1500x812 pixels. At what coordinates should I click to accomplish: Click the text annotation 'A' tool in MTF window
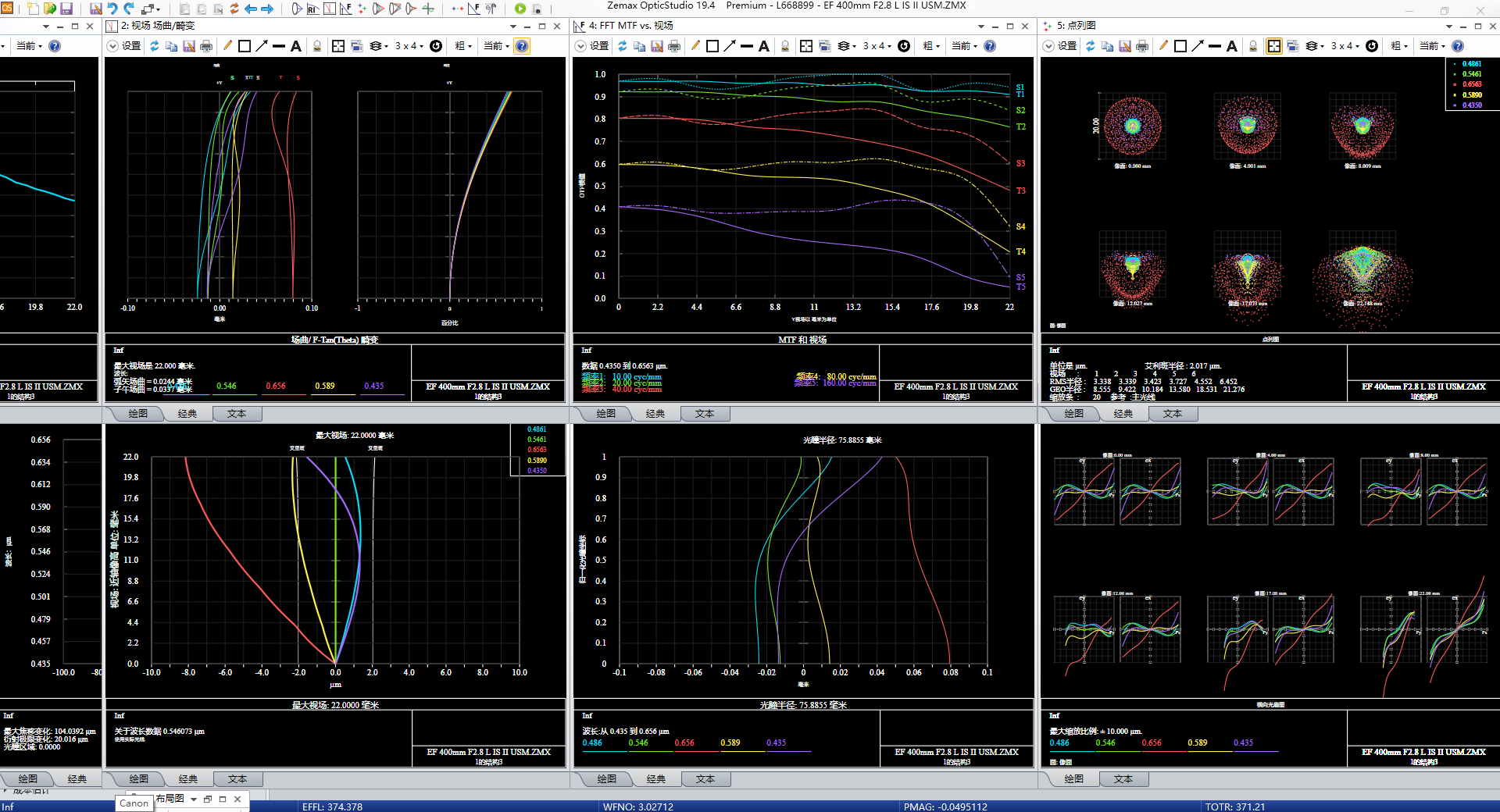[763, 46]
